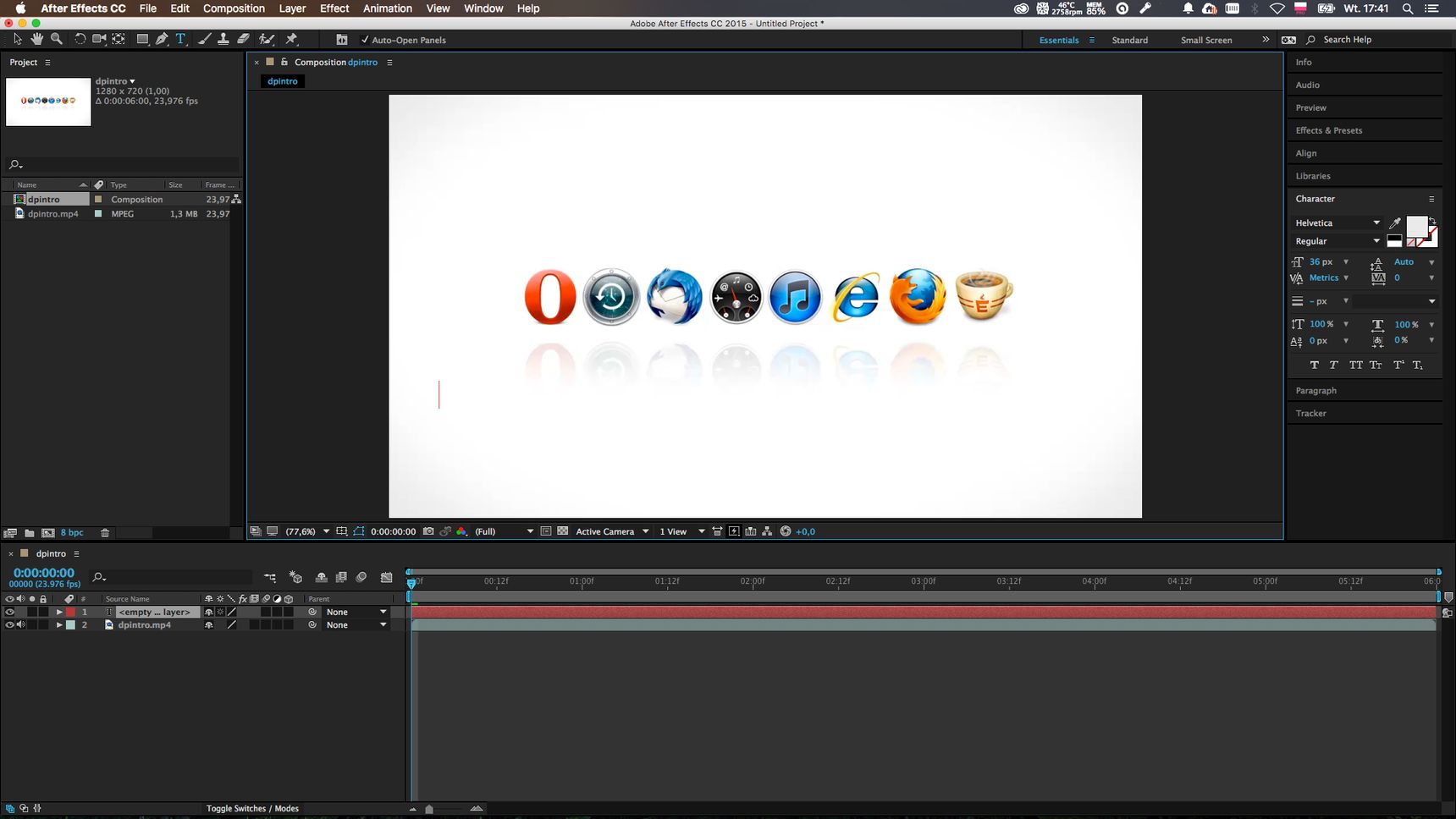This screenshot has height=819, width=1456.
Task: Hide the dpintro.mp4 layer video
Action: click(x=9, y=625)
